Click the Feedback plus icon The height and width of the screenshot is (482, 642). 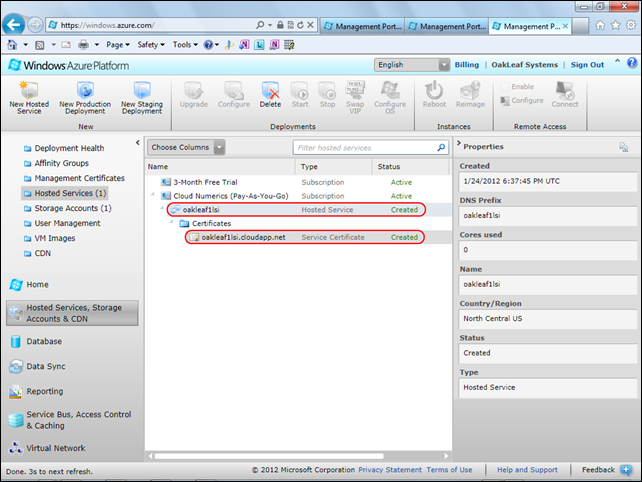click(x=626, y=470)
